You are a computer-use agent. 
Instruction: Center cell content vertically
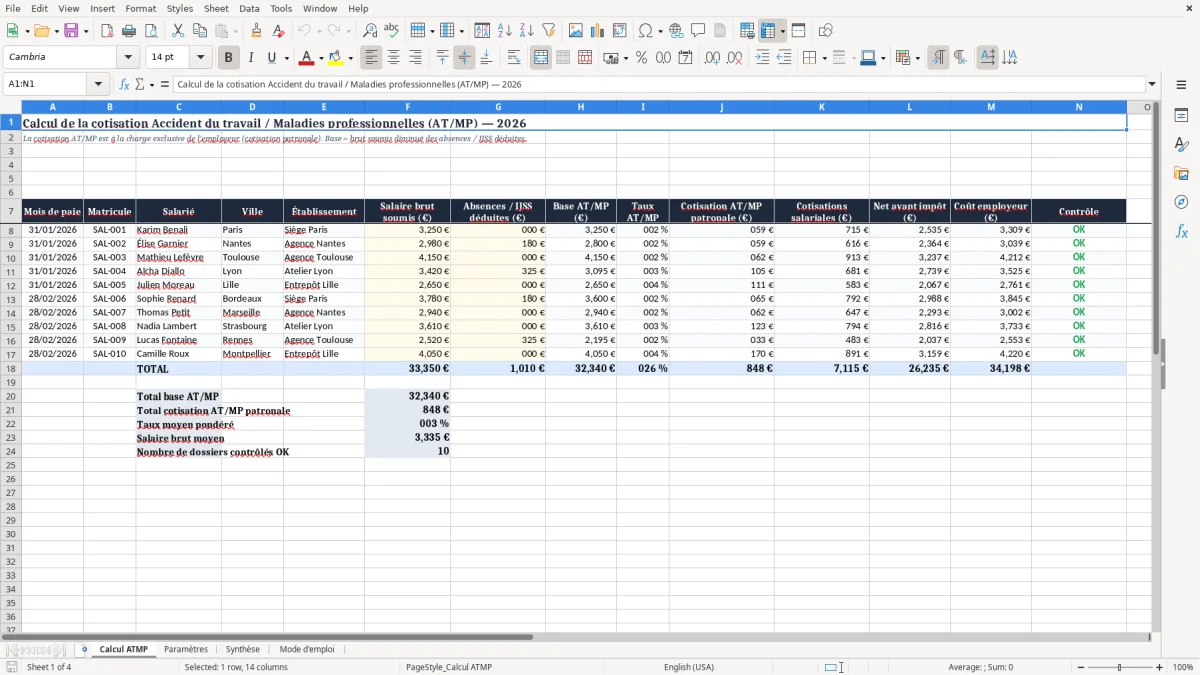tap(464, 58)
